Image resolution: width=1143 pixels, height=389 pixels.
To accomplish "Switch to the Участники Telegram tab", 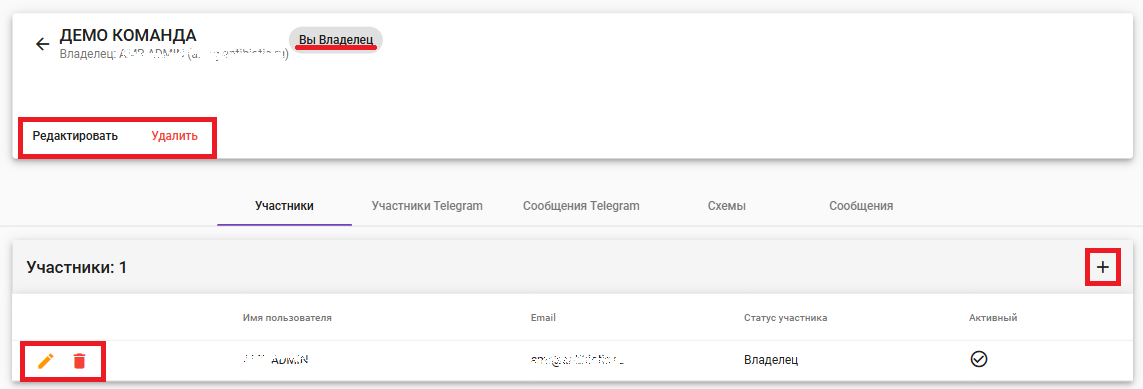I will tap(427, 206).
